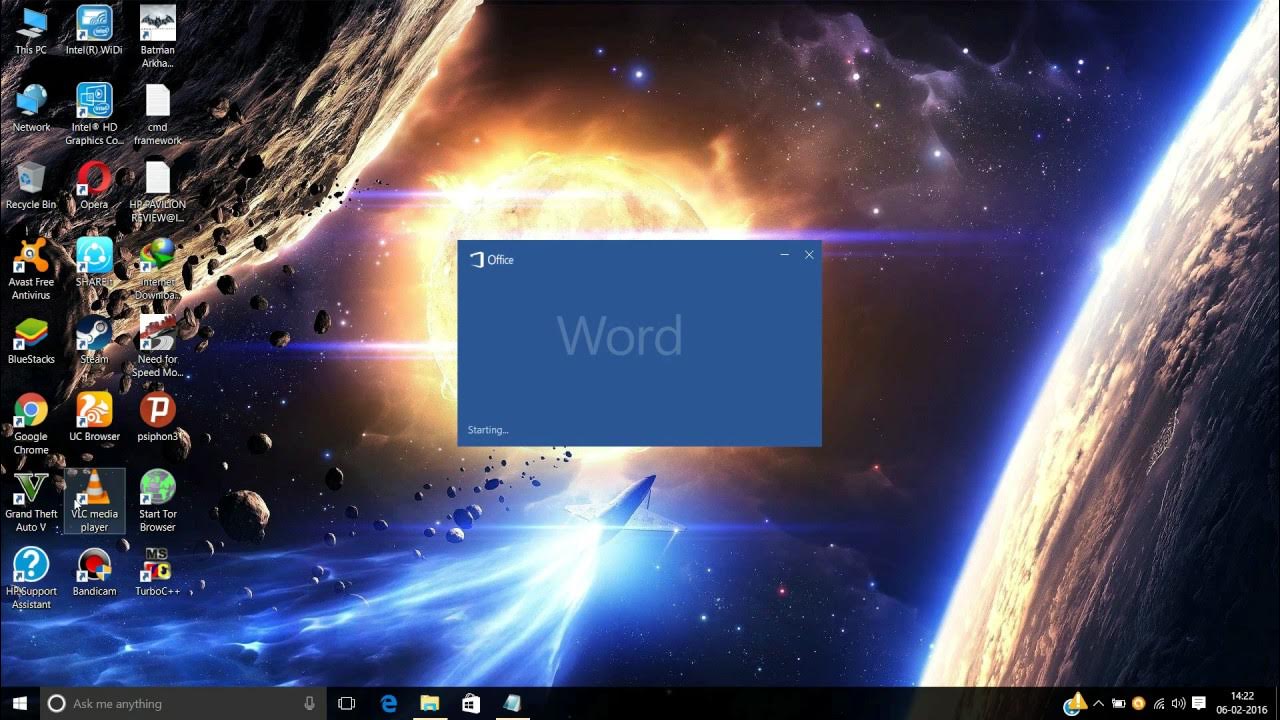Click the orange circular tray icon
Screen dimensions: 1280x720
(1139, 704)
